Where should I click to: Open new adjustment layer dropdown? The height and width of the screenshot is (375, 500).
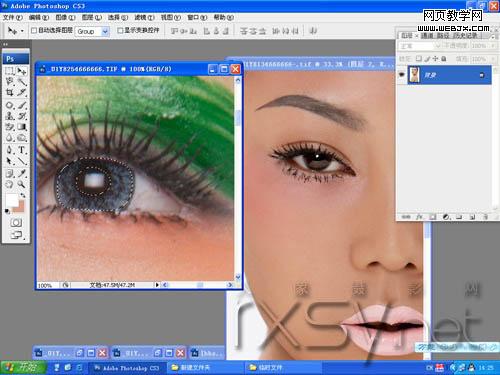446,217
